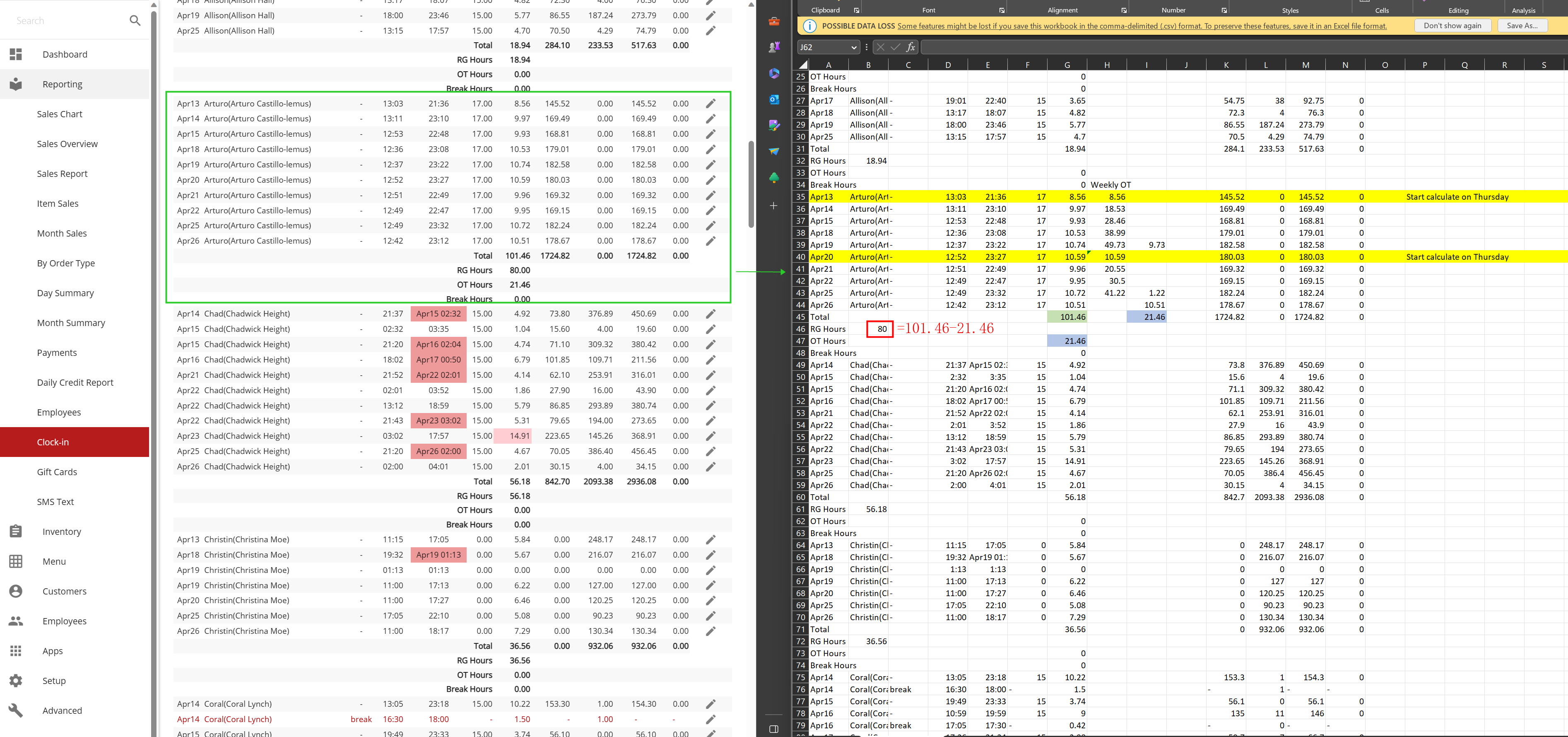Click the possible data loss message link
The image size is (1568, 737).
click(1142, 26)
